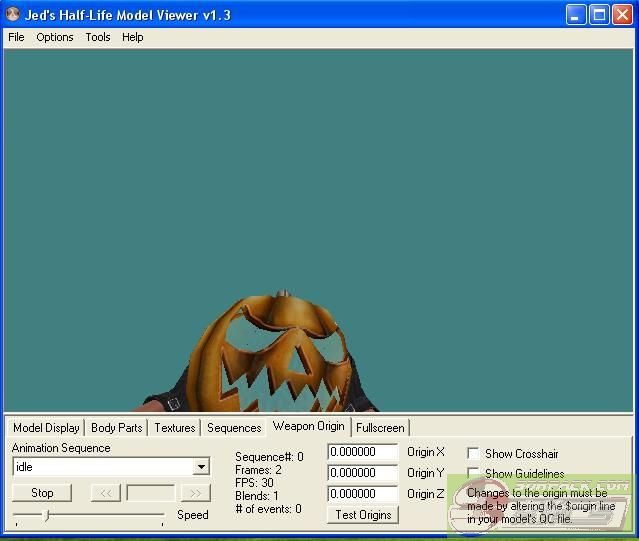Open the Options menu

55,37
